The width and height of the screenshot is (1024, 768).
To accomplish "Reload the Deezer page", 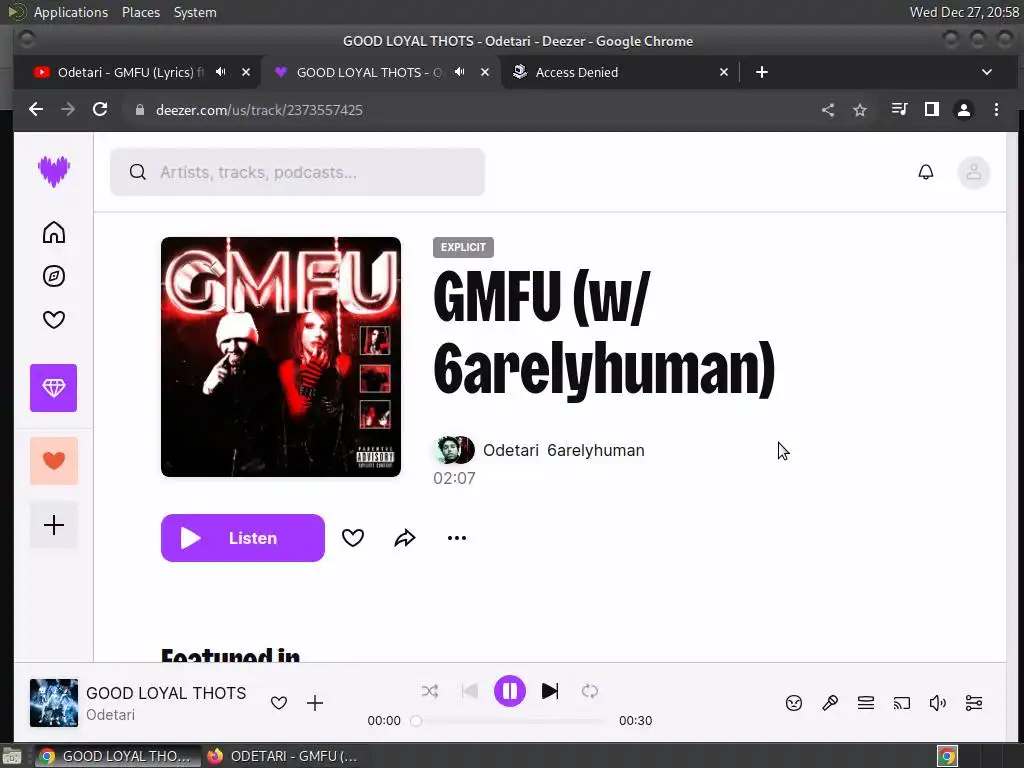I will (x=100, y=110).
